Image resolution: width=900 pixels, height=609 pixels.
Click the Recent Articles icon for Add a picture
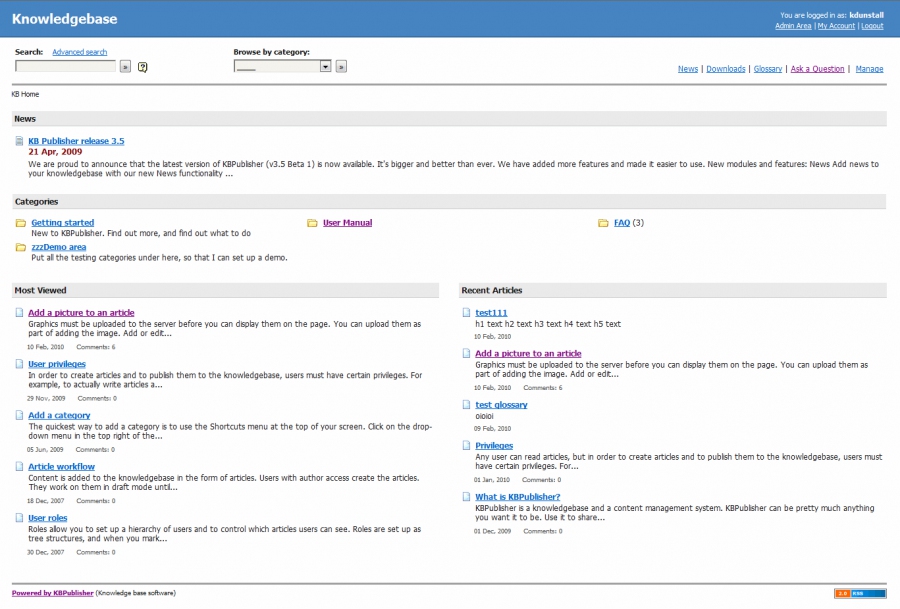tap(467, 354)
